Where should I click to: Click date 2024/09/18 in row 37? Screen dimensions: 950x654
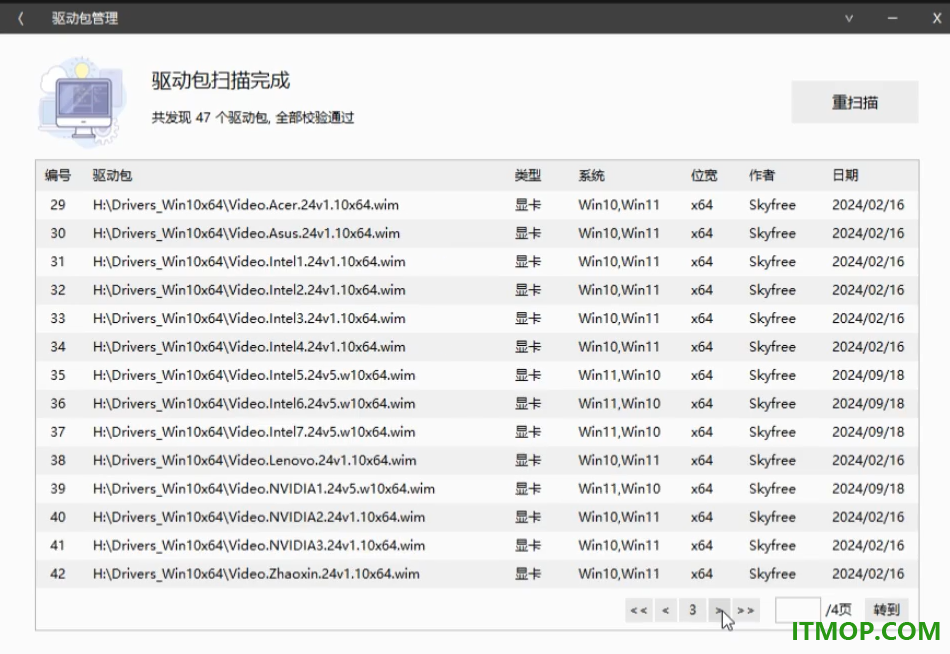tap(868, 432)
